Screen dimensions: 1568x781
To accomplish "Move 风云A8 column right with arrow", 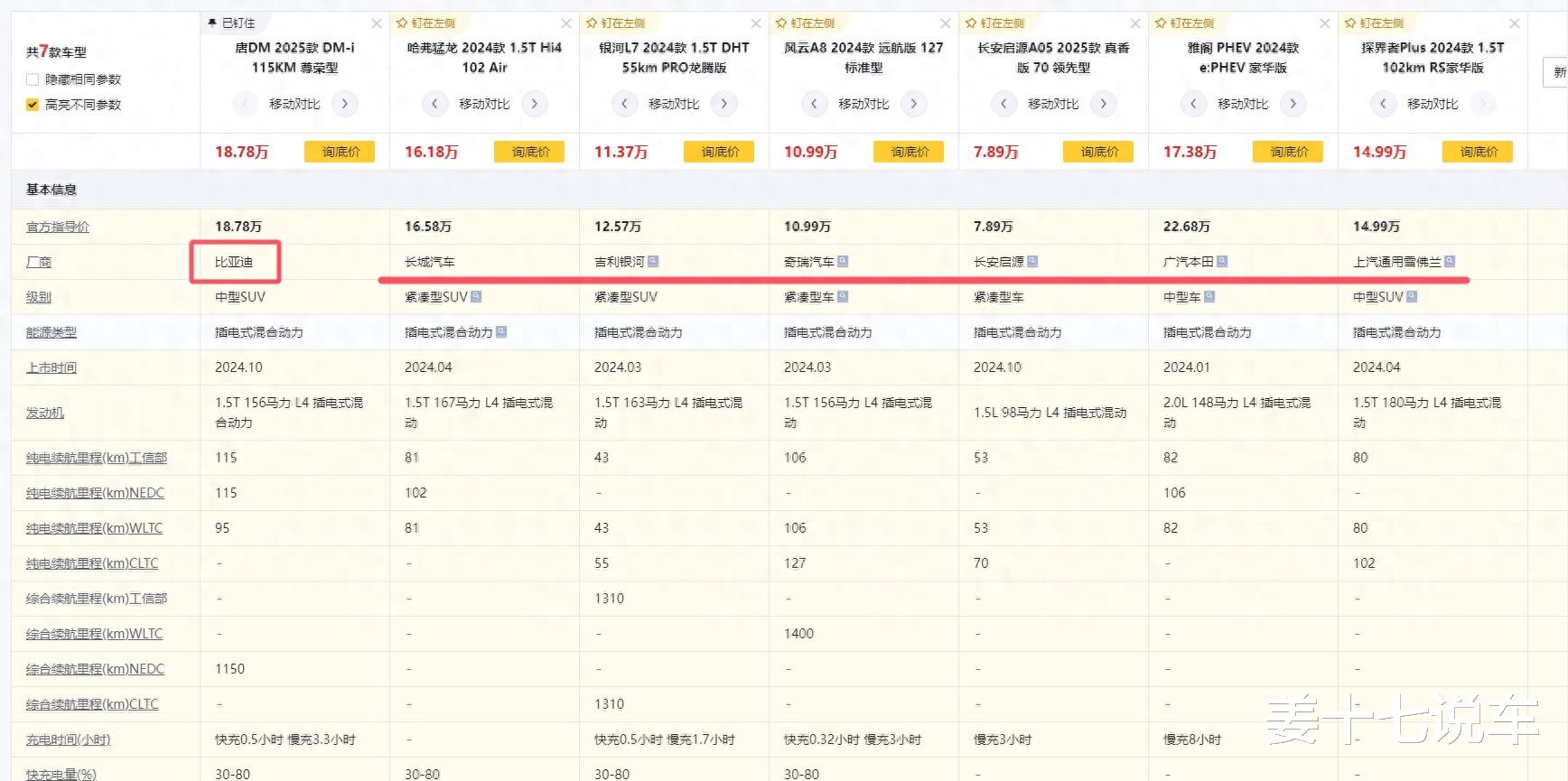I will 913,104.
